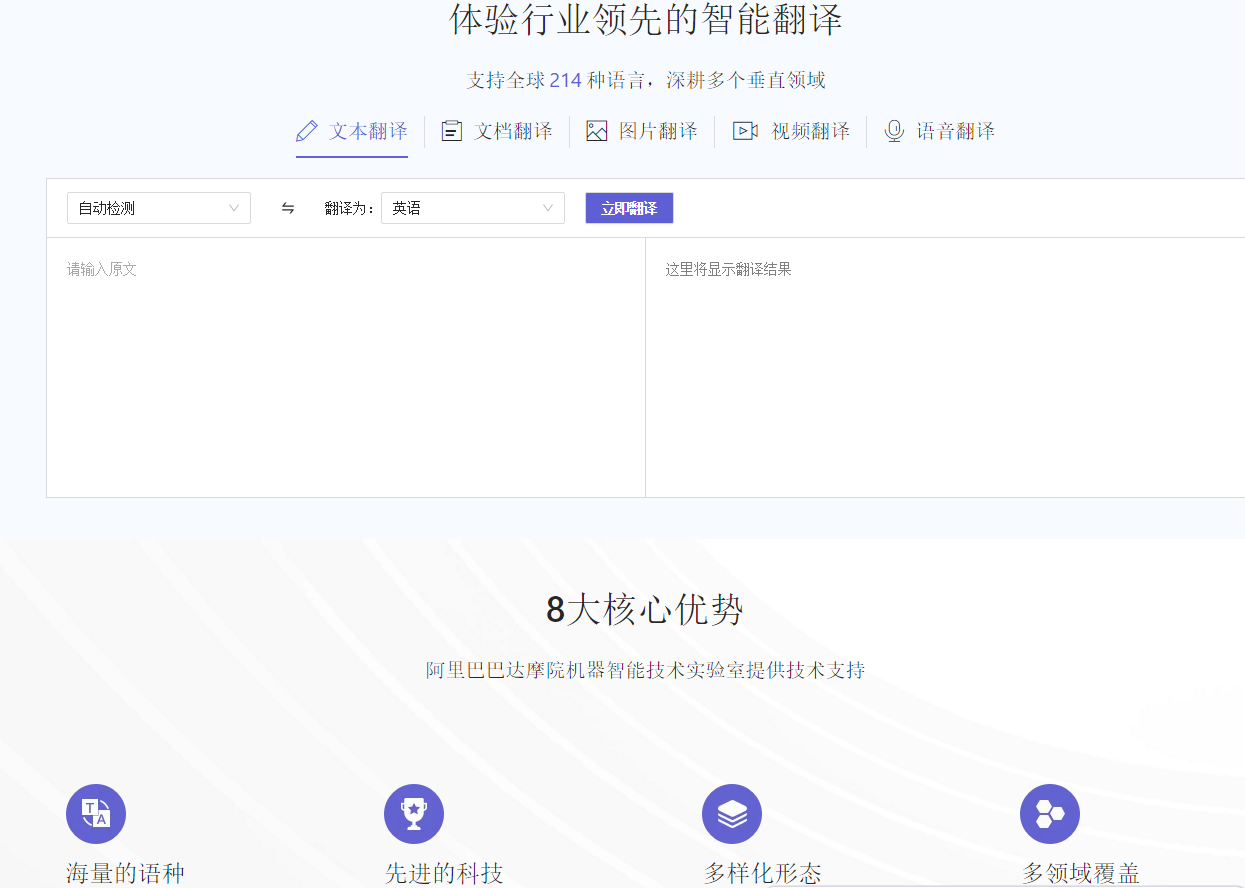The height and width of the screenshot is (888, 1245).
Task: Click the image translation picture icon
Action: 597,131
